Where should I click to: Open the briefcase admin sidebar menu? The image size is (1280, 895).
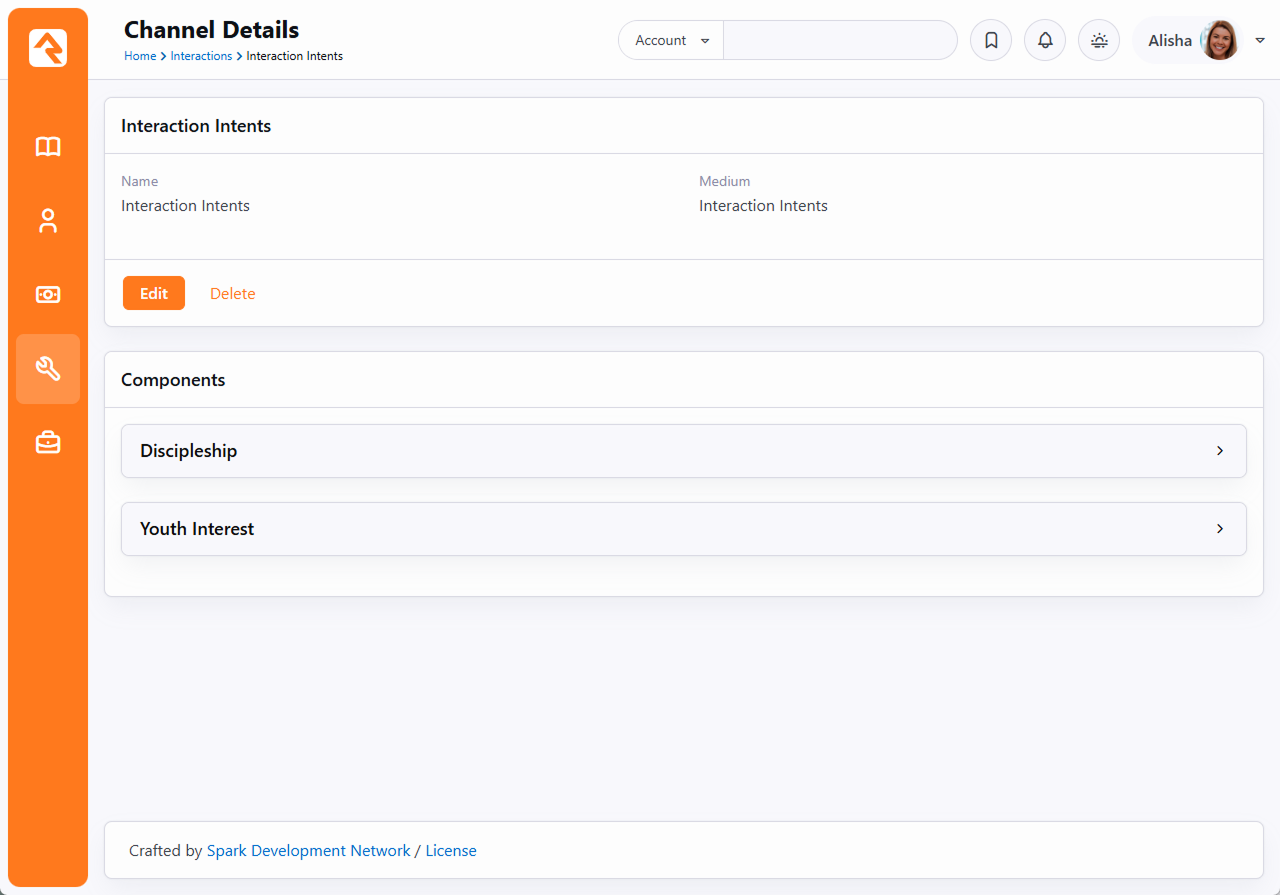coord(48,443)
